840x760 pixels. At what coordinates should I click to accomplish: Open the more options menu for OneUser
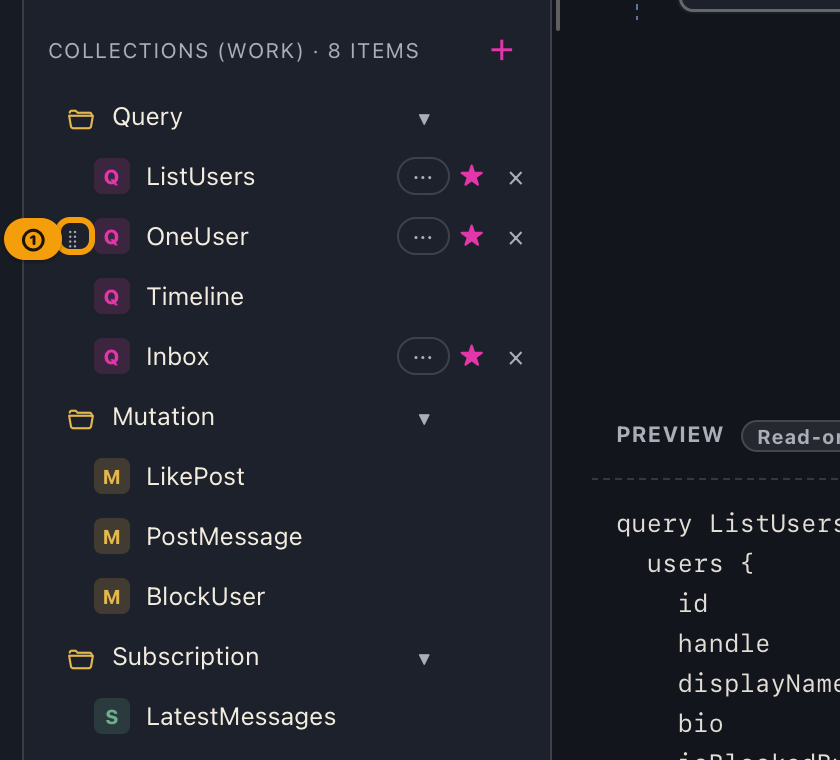[423, 236]
